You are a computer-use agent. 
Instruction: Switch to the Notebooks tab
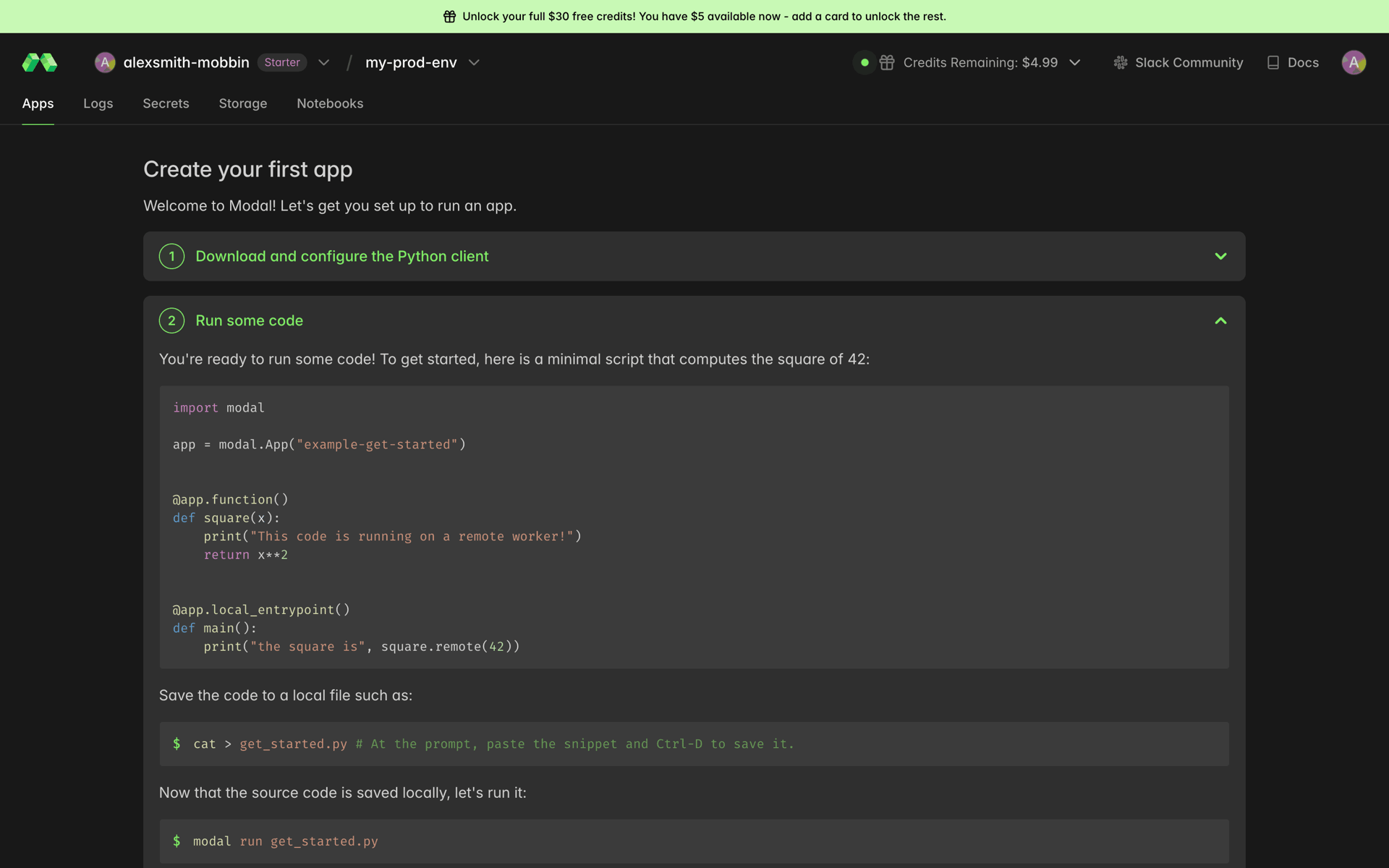click(x=330, y=103)
